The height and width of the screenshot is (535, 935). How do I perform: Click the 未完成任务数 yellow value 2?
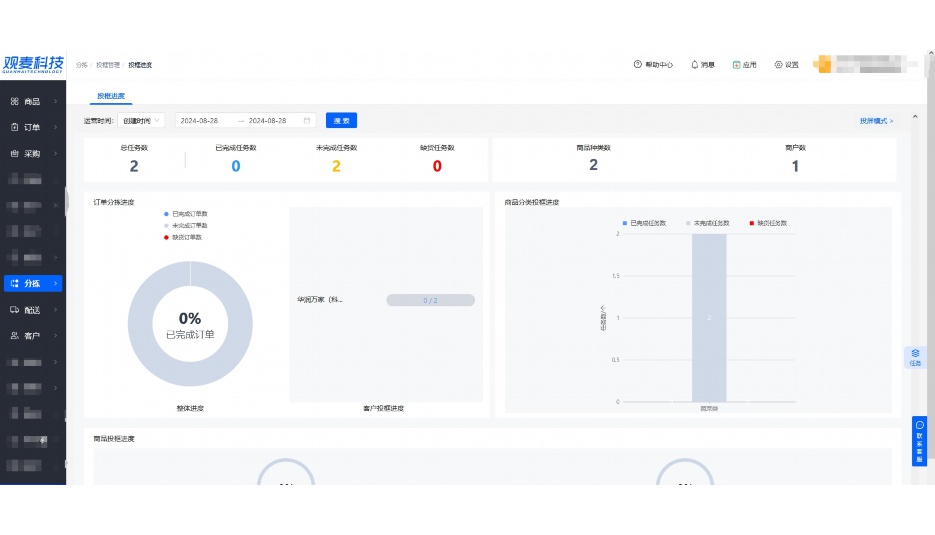pos(336,166)
